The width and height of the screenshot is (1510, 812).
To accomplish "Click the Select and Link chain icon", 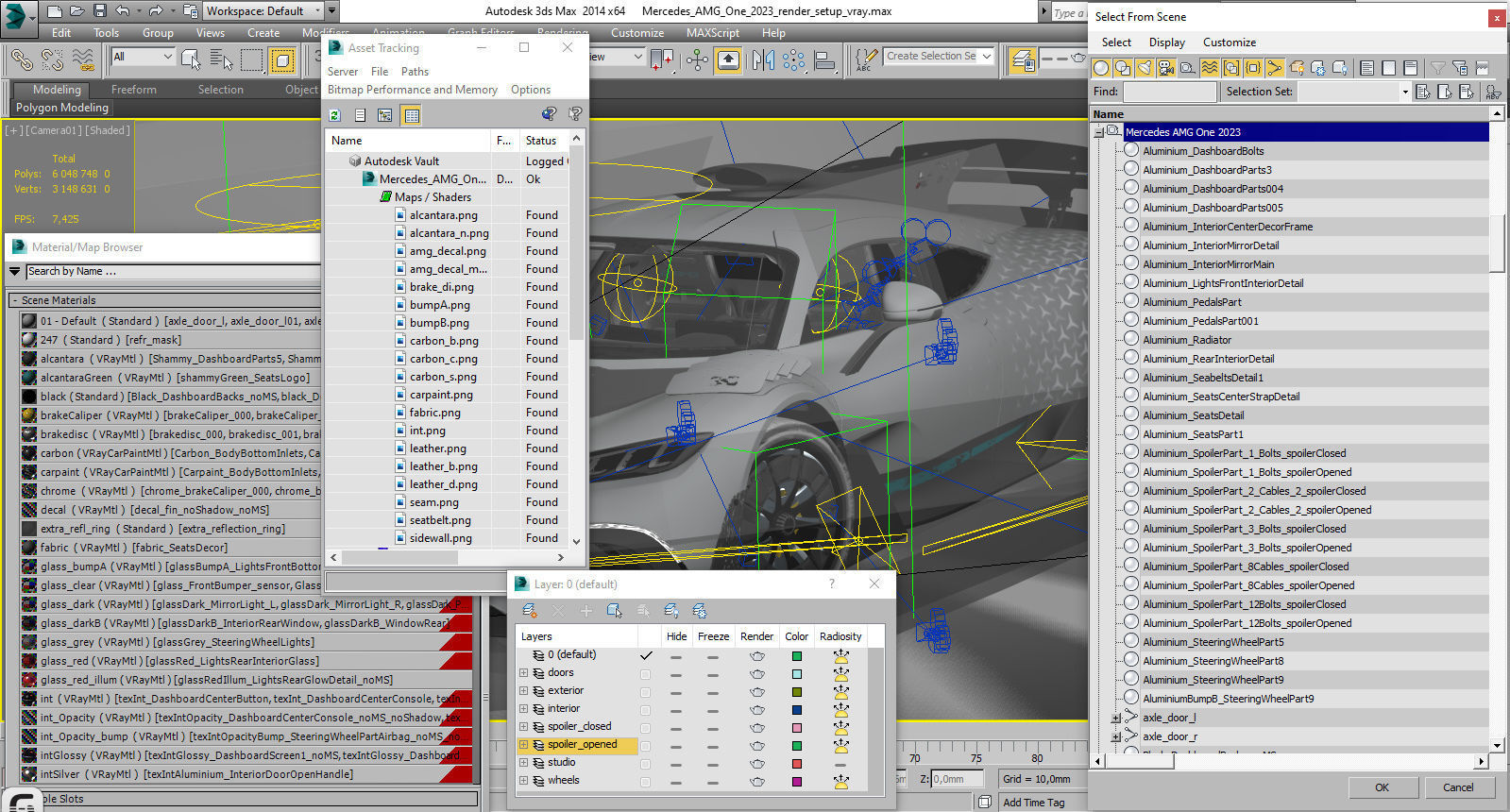I will click(22, 59).
